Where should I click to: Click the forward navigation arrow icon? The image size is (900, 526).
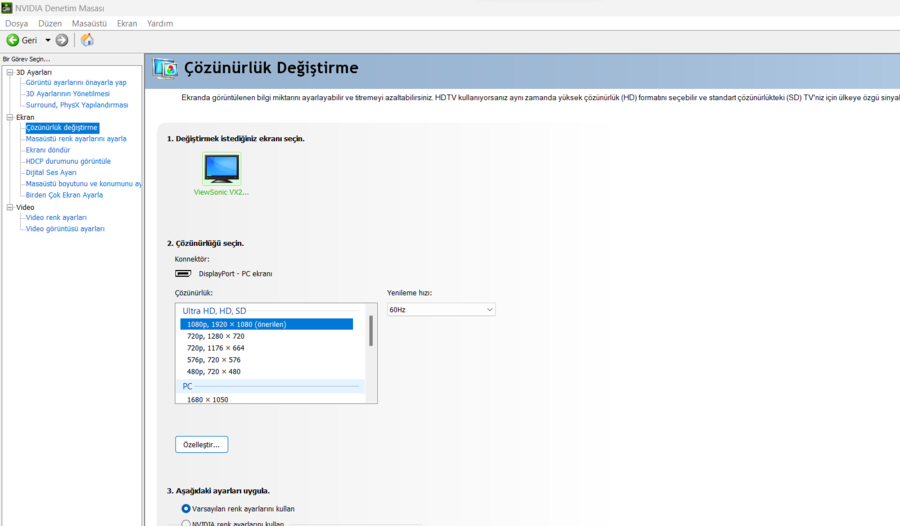click(x=62, y=40)
